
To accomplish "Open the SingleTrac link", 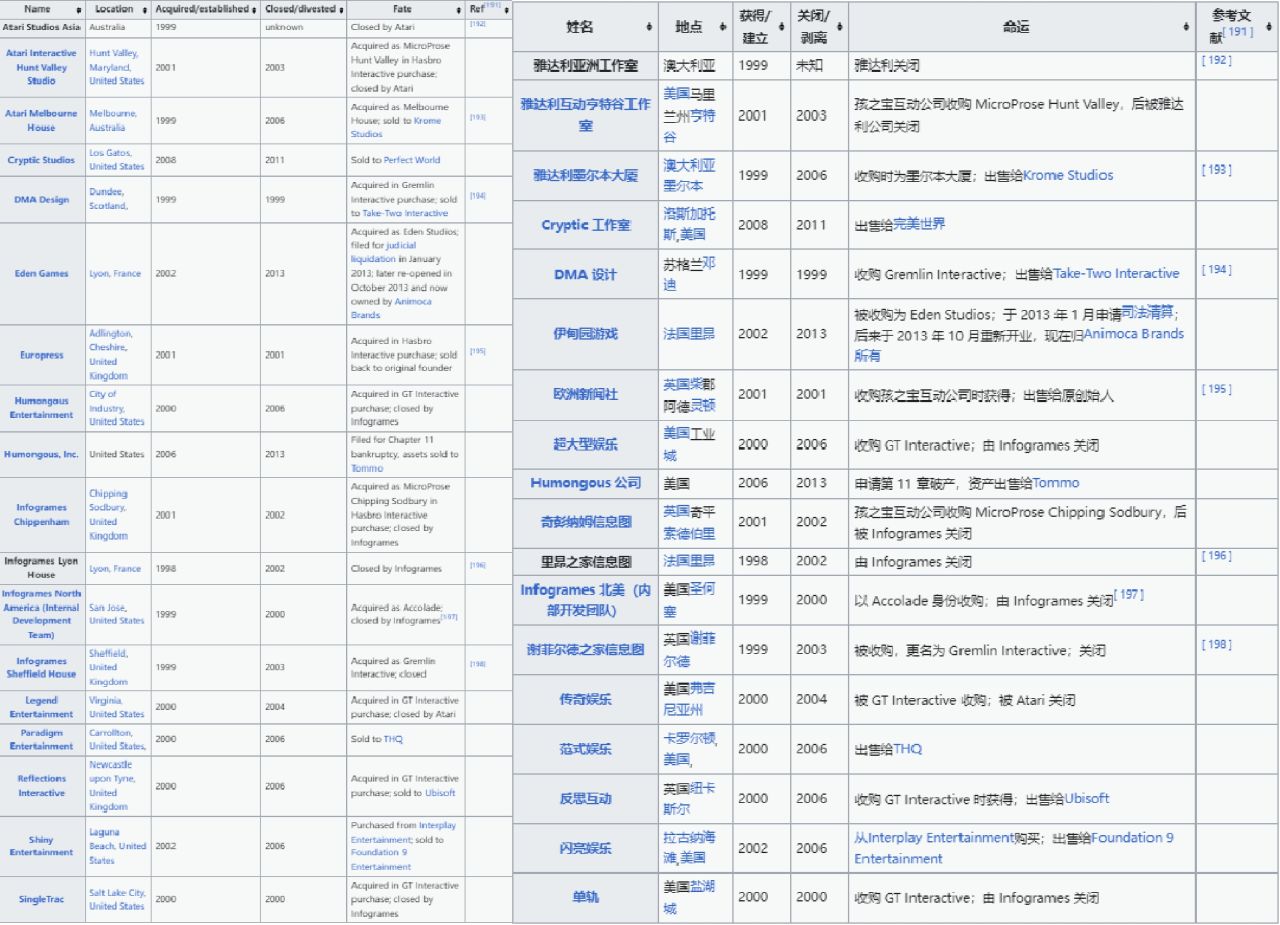I will [x=41, y=899].
